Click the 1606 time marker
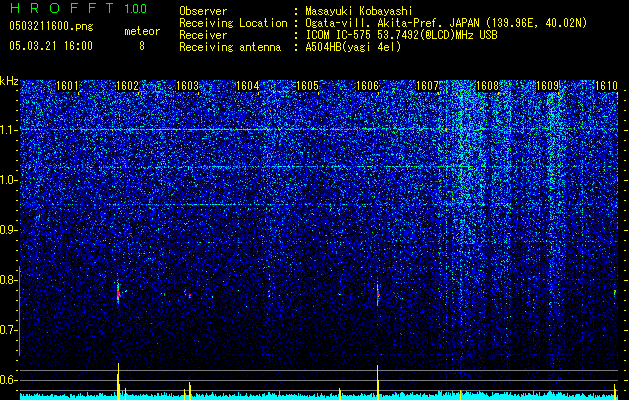 (x=367, y=86)
